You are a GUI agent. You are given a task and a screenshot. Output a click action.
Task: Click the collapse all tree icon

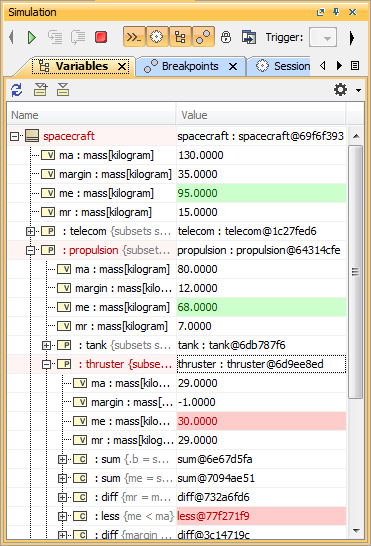[63, 89]
